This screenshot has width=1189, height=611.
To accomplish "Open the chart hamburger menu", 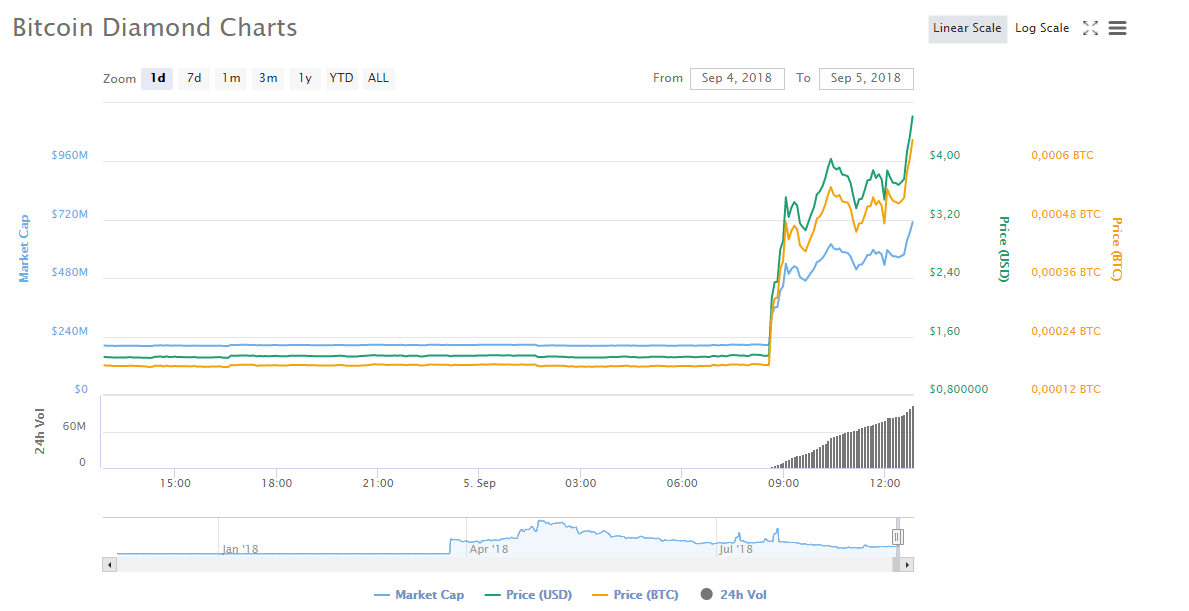I will [x=1117, y=28].
